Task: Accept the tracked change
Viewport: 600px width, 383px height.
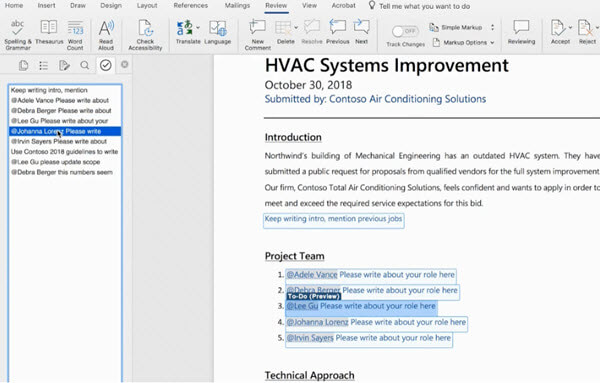Action: [x=560, y=32]
